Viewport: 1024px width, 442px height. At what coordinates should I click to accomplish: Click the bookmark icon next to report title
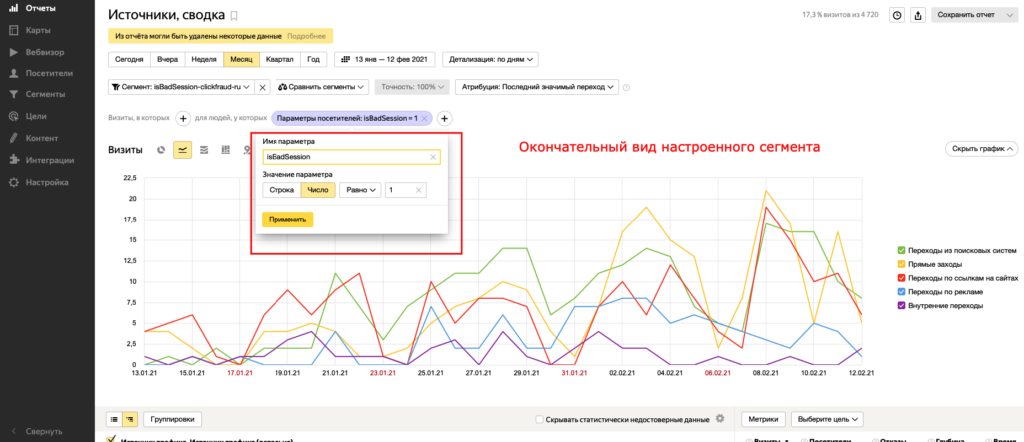234,16
